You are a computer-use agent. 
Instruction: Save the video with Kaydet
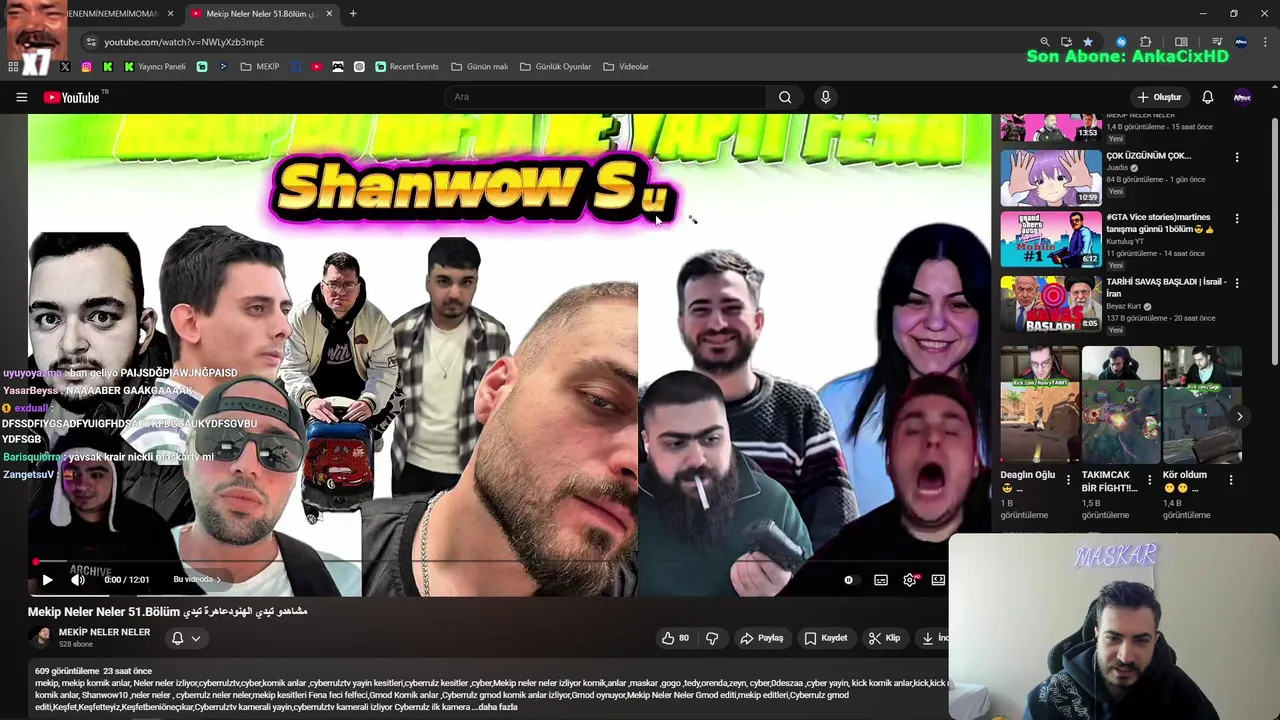[x=825, y=638]
